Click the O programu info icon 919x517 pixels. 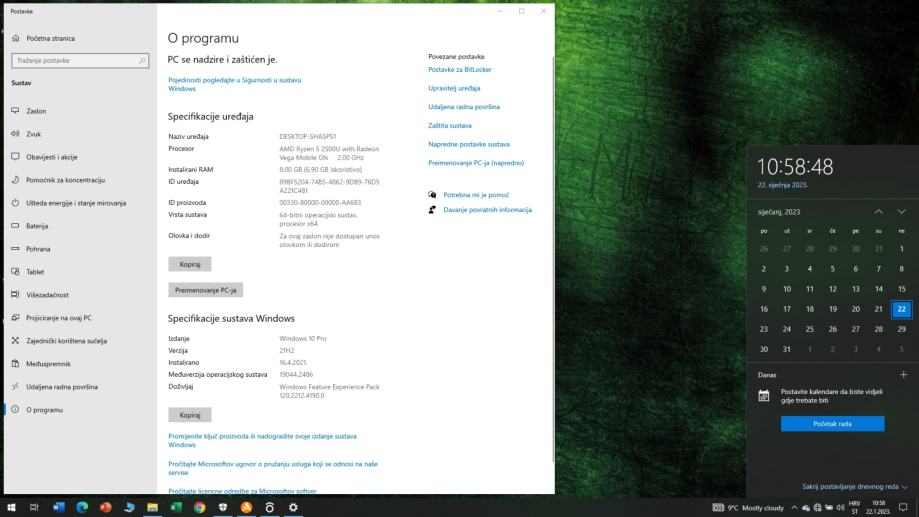click(x=15, y=409)
